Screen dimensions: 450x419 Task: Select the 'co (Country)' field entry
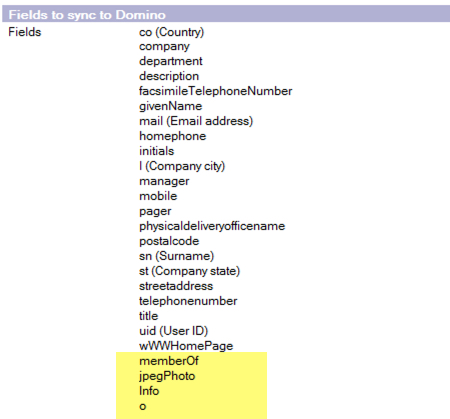pyautogui.click(x=171, y=32)
